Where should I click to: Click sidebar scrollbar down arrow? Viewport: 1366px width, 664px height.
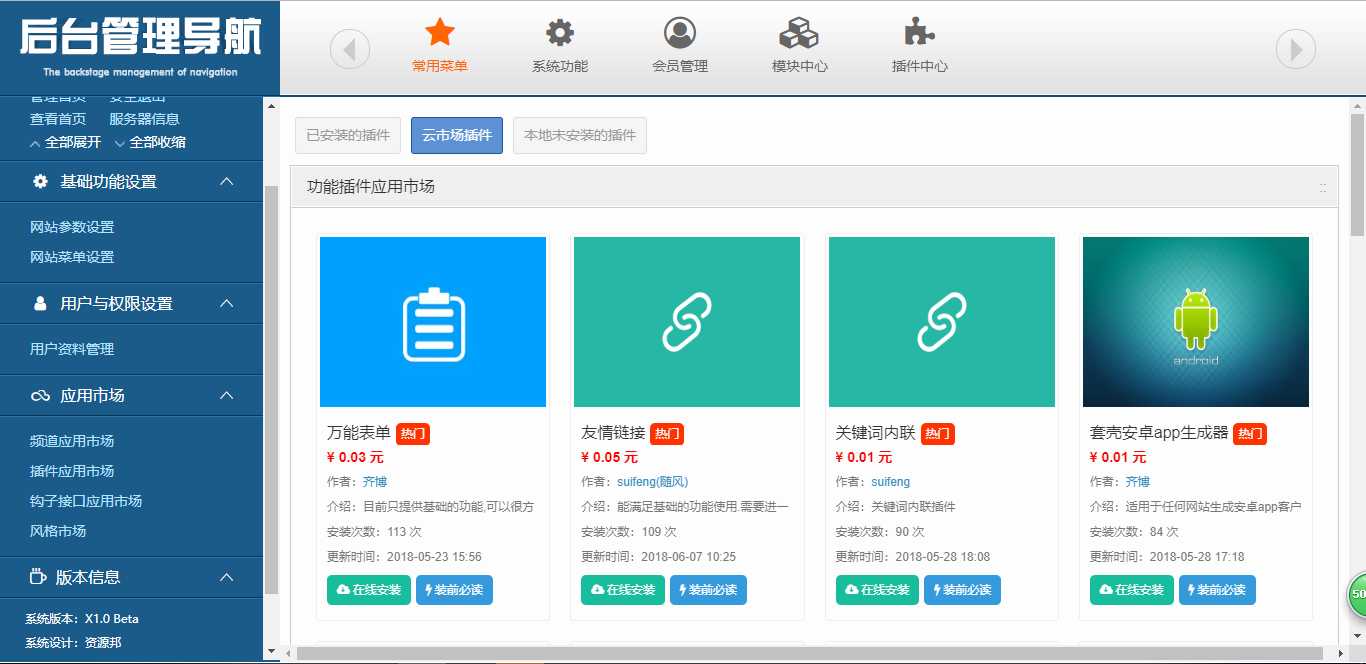pos(270,651)
